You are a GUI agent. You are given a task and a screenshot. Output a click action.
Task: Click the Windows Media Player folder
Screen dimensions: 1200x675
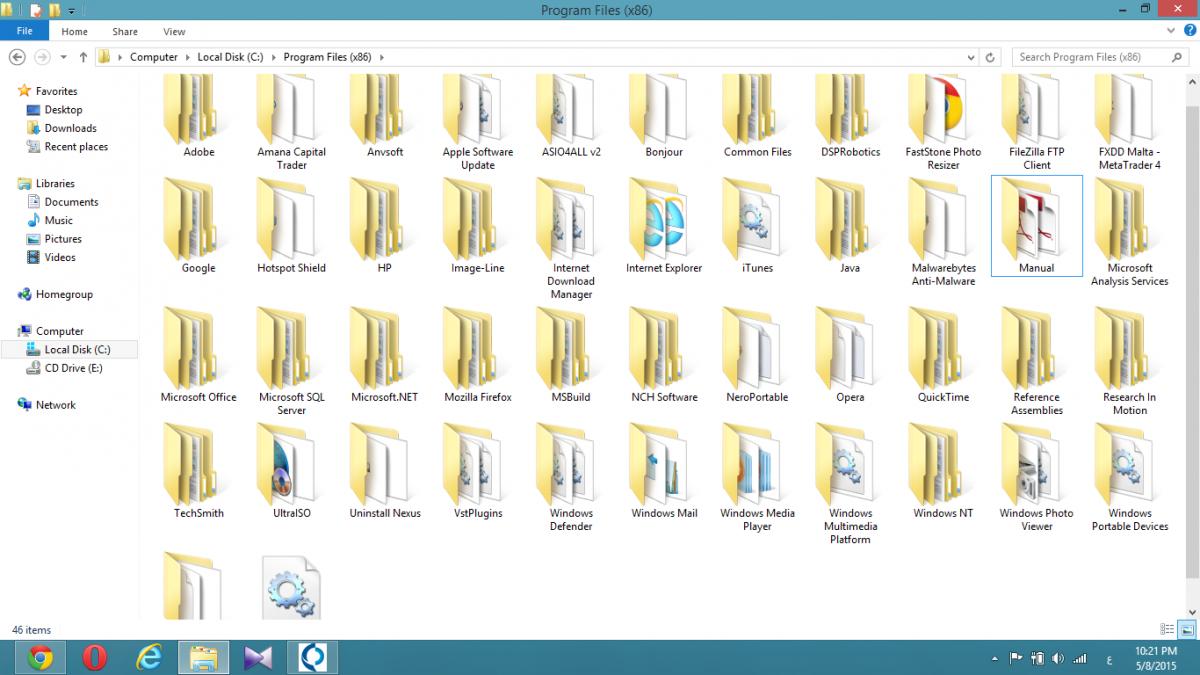(x=757, y=468)
